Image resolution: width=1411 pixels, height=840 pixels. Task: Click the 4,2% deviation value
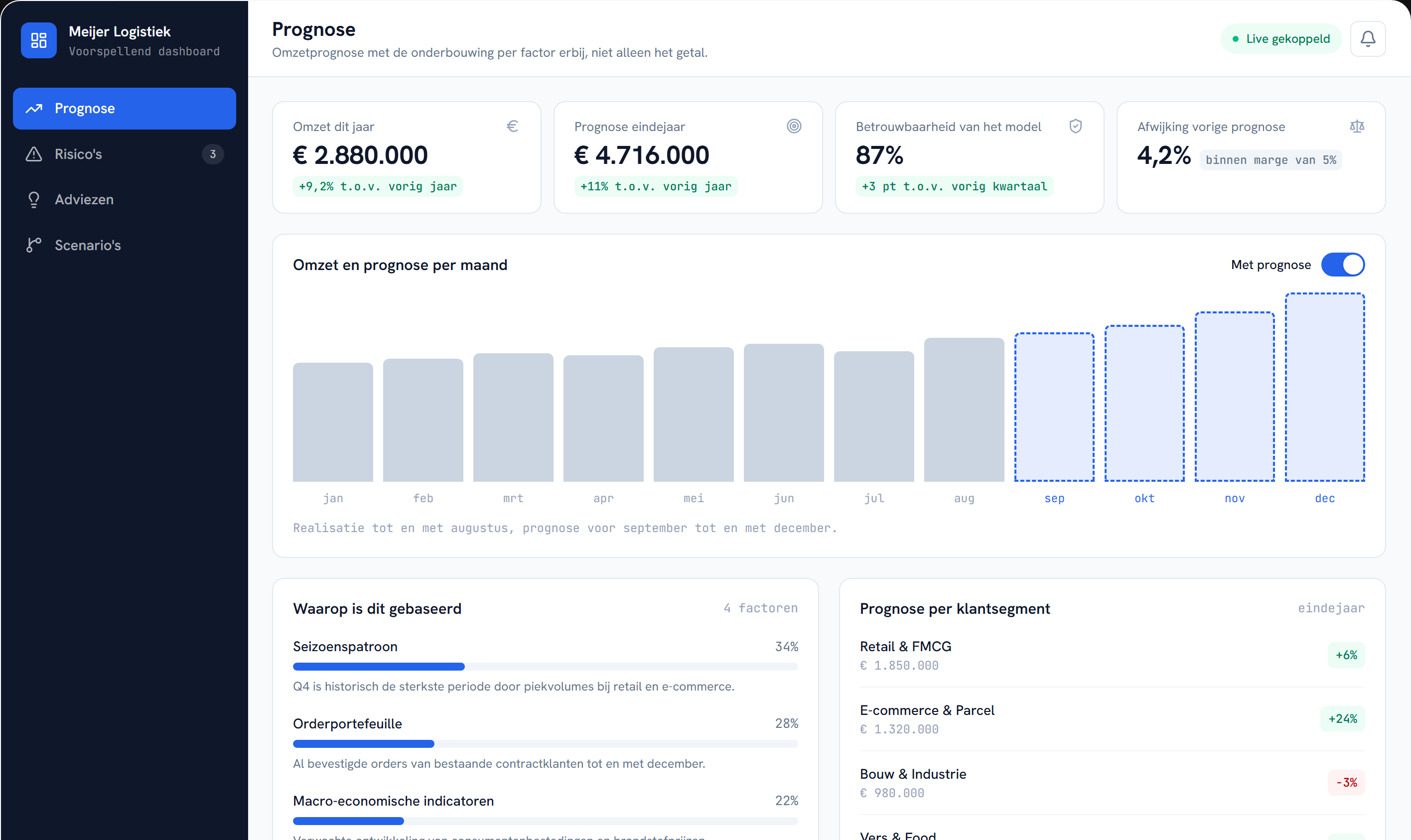pos(1164,155)
